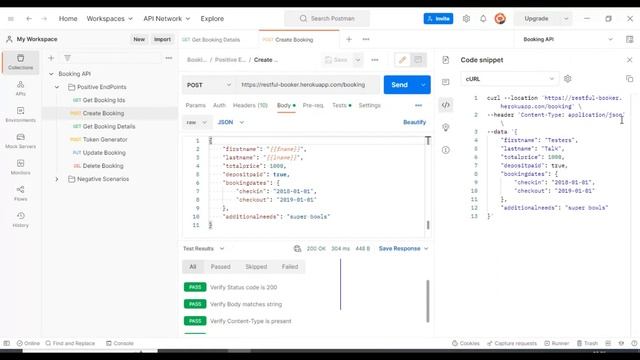640x360 pixels.
Task: Switch to edit mode pencil icon
Action: click(x=402, y=60)
